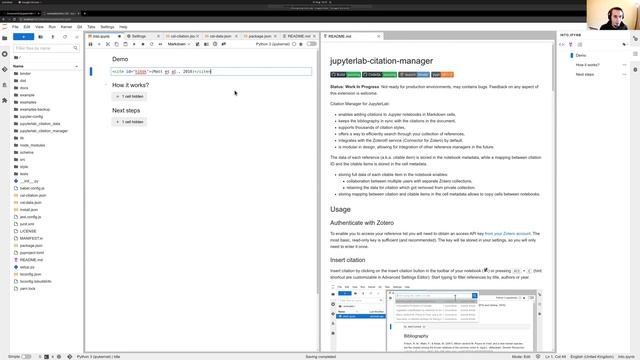The width and height of the screenshot is (640, 360).
Task: Open the Tabs menu
Action: tap(91, 27)
